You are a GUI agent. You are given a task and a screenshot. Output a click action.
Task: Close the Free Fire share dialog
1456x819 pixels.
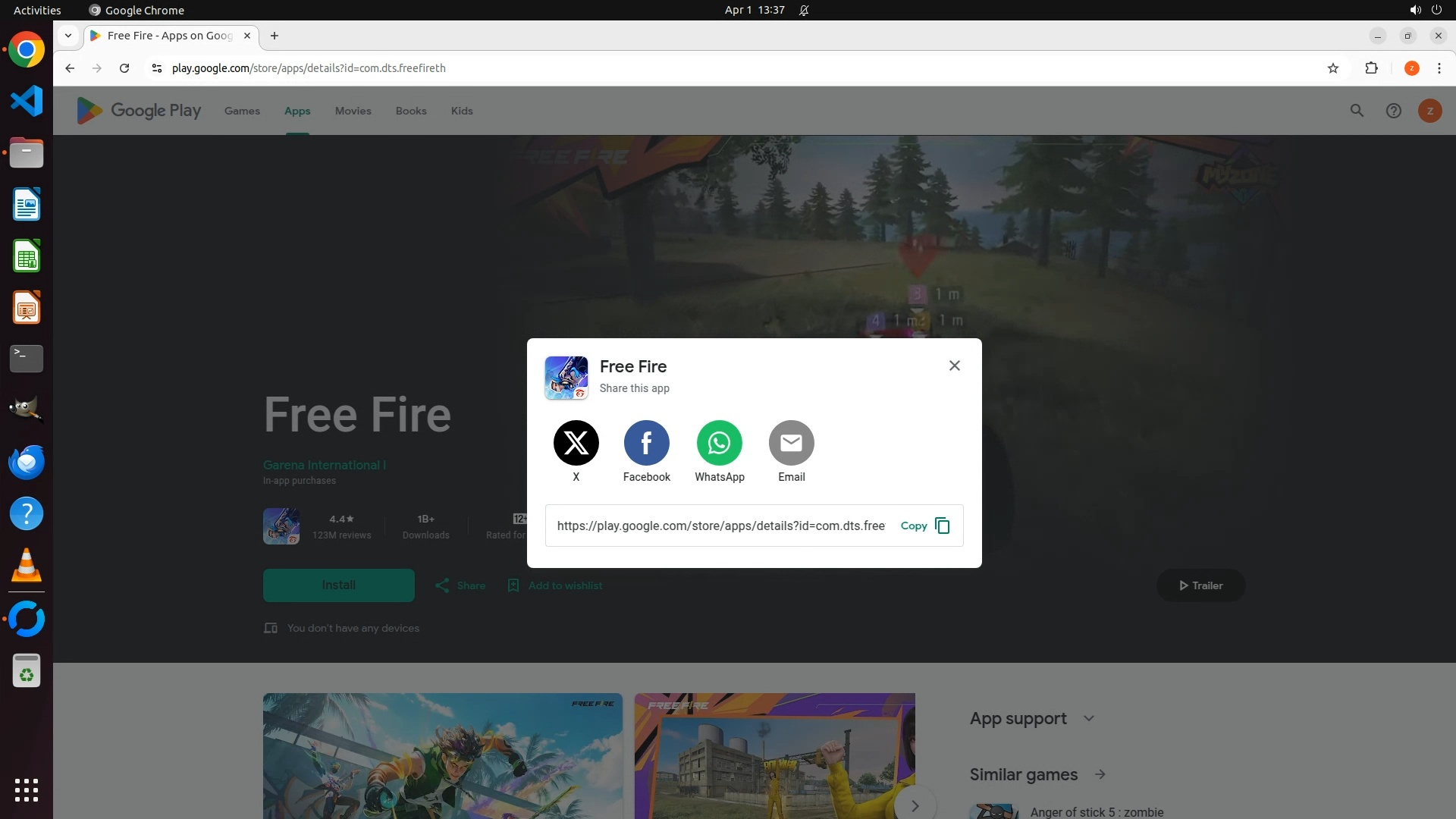[954, 366]
